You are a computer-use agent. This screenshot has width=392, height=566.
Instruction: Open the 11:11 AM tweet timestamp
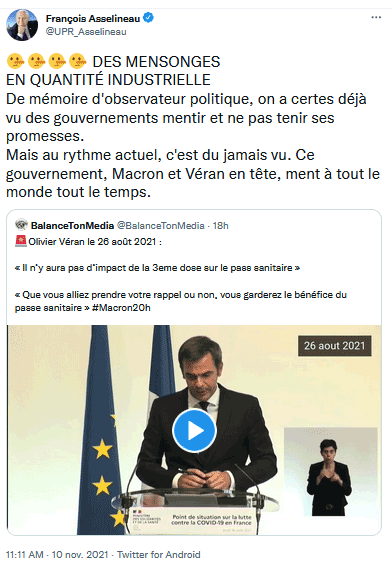click(25, 554)
